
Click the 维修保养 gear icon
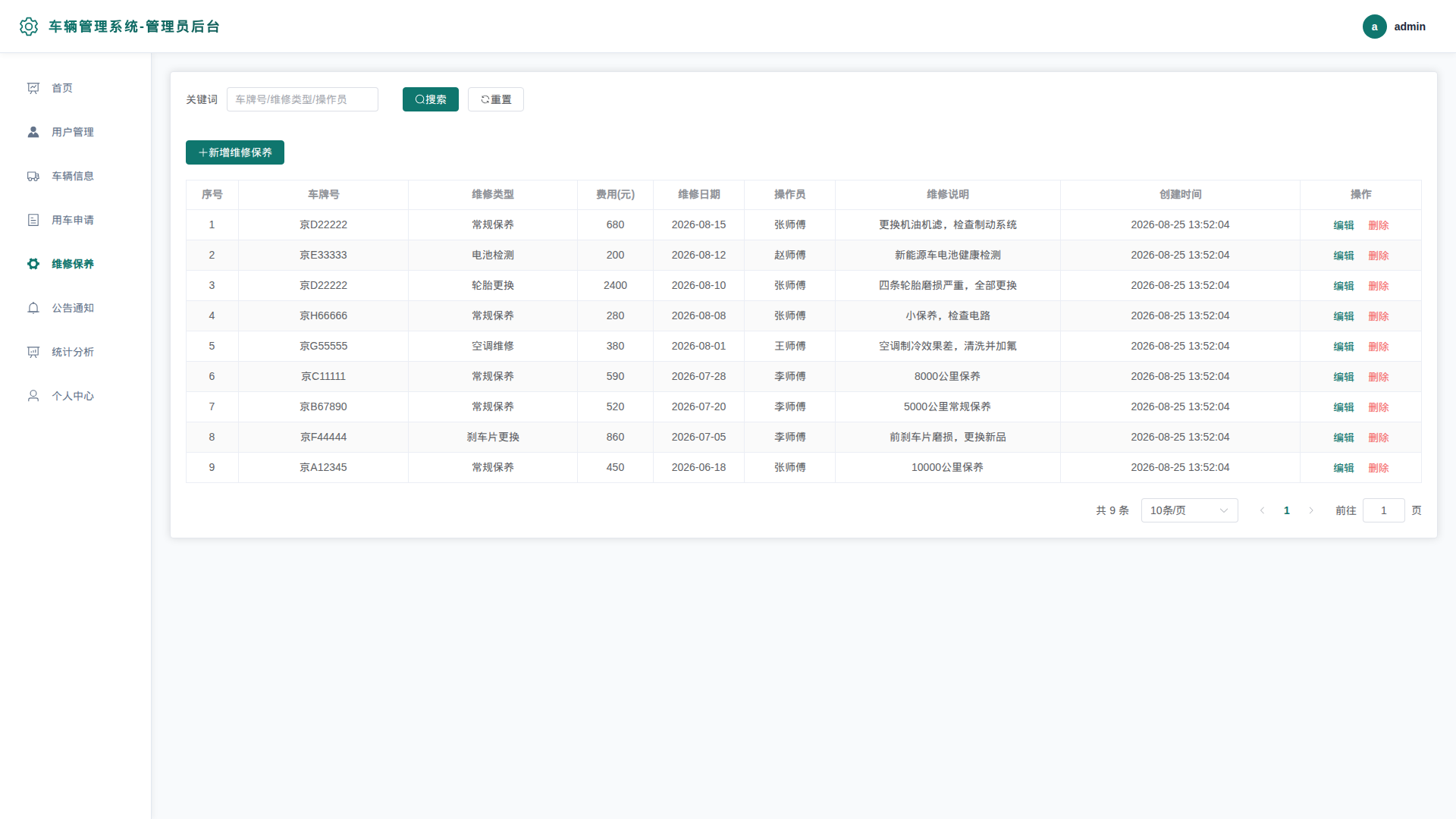(33, 264)
